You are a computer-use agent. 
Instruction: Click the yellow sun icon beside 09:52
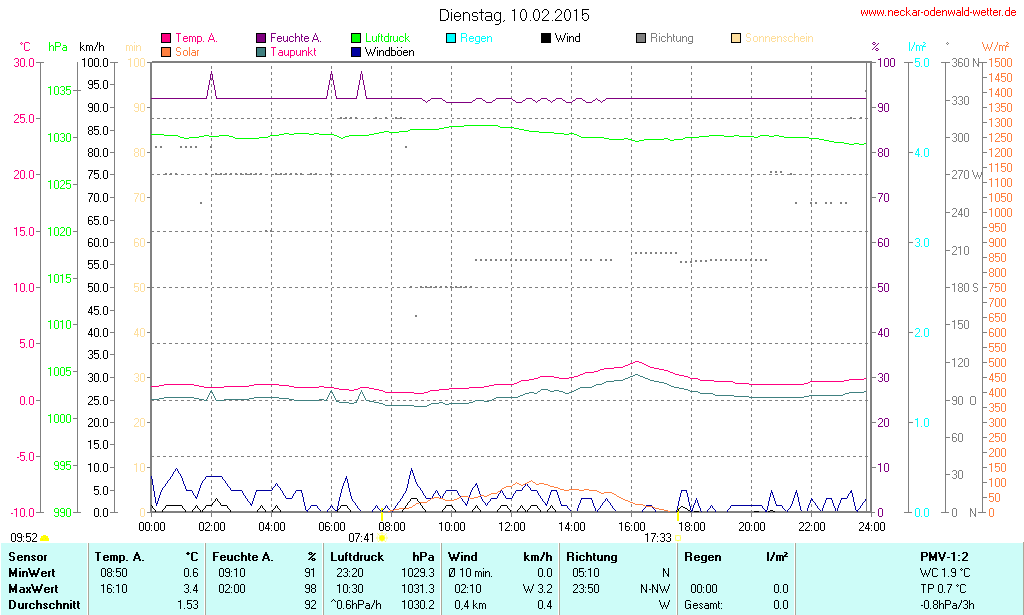[44, 539]
